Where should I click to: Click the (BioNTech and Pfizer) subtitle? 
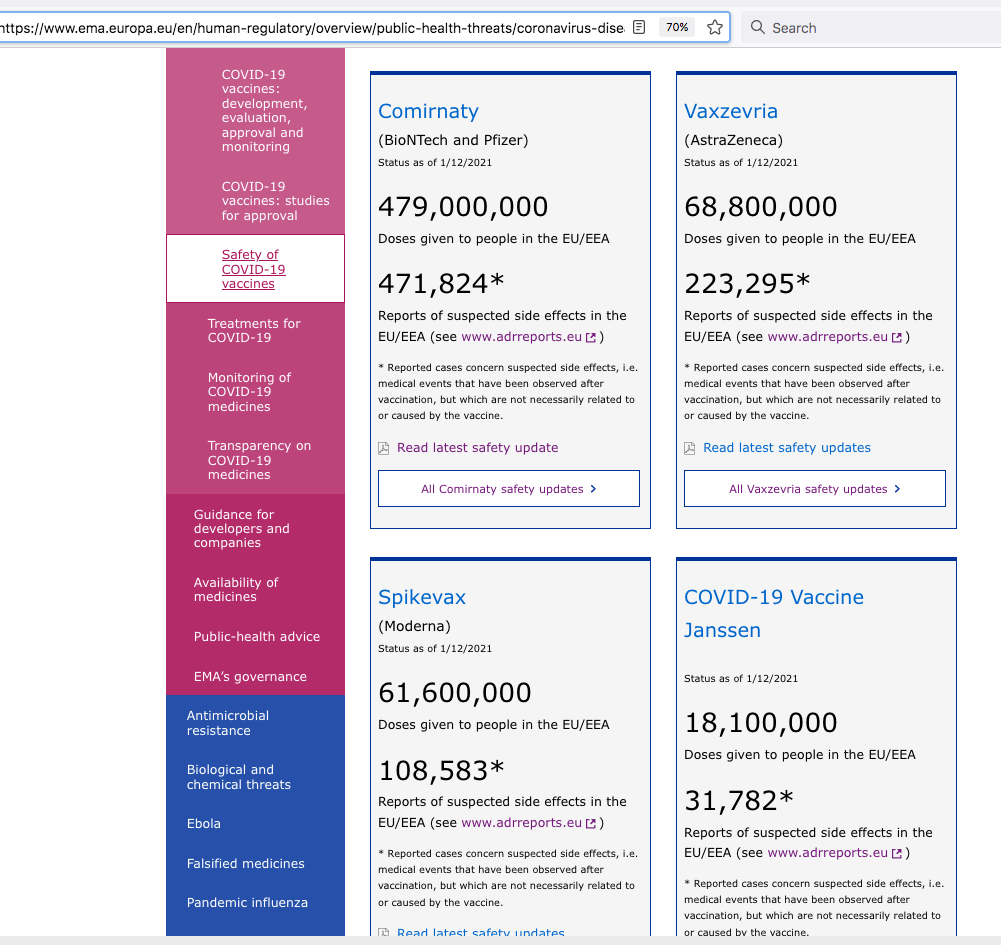tap(453, 140)
